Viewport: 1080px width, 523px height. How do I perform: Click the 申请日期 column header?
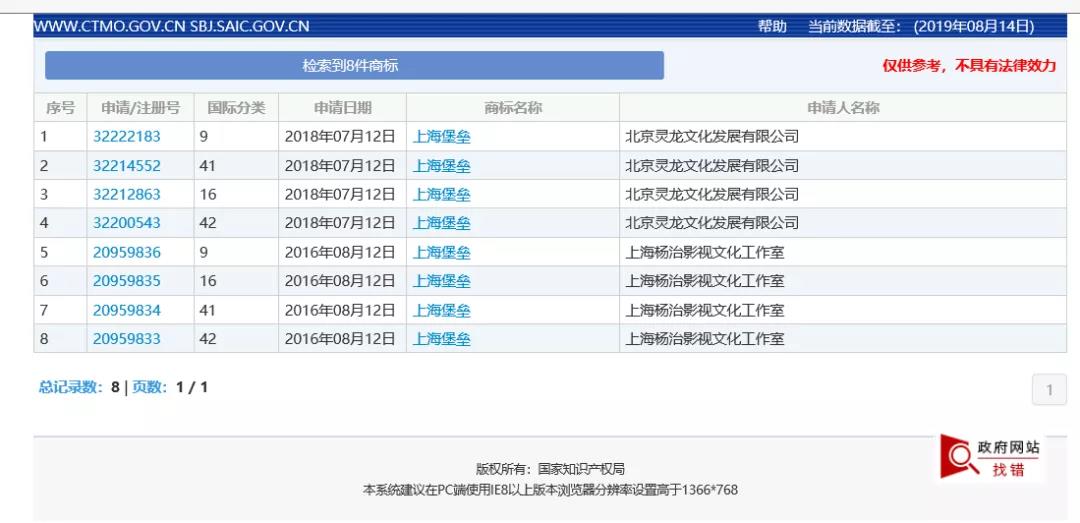click(x=342, y=107)
